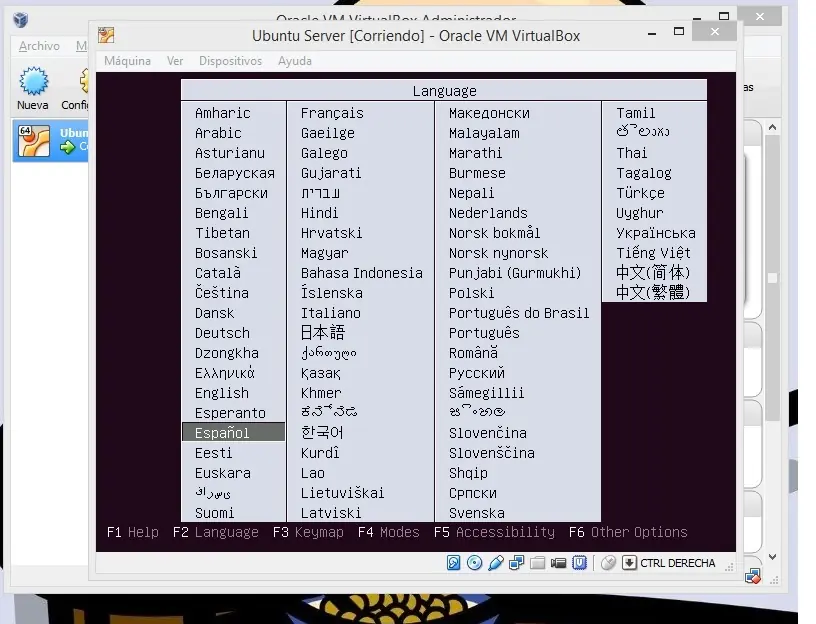The width and height of the screenshot is (816, 624).
Task: Click the Configuración gear icon in Manager toolbar
Action: point(84,81)
